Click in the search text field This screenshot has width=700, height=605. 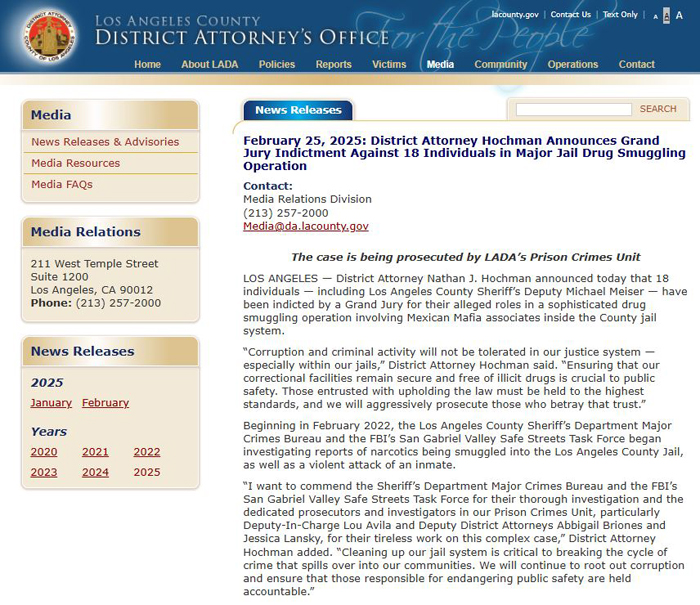coord(573,109)
